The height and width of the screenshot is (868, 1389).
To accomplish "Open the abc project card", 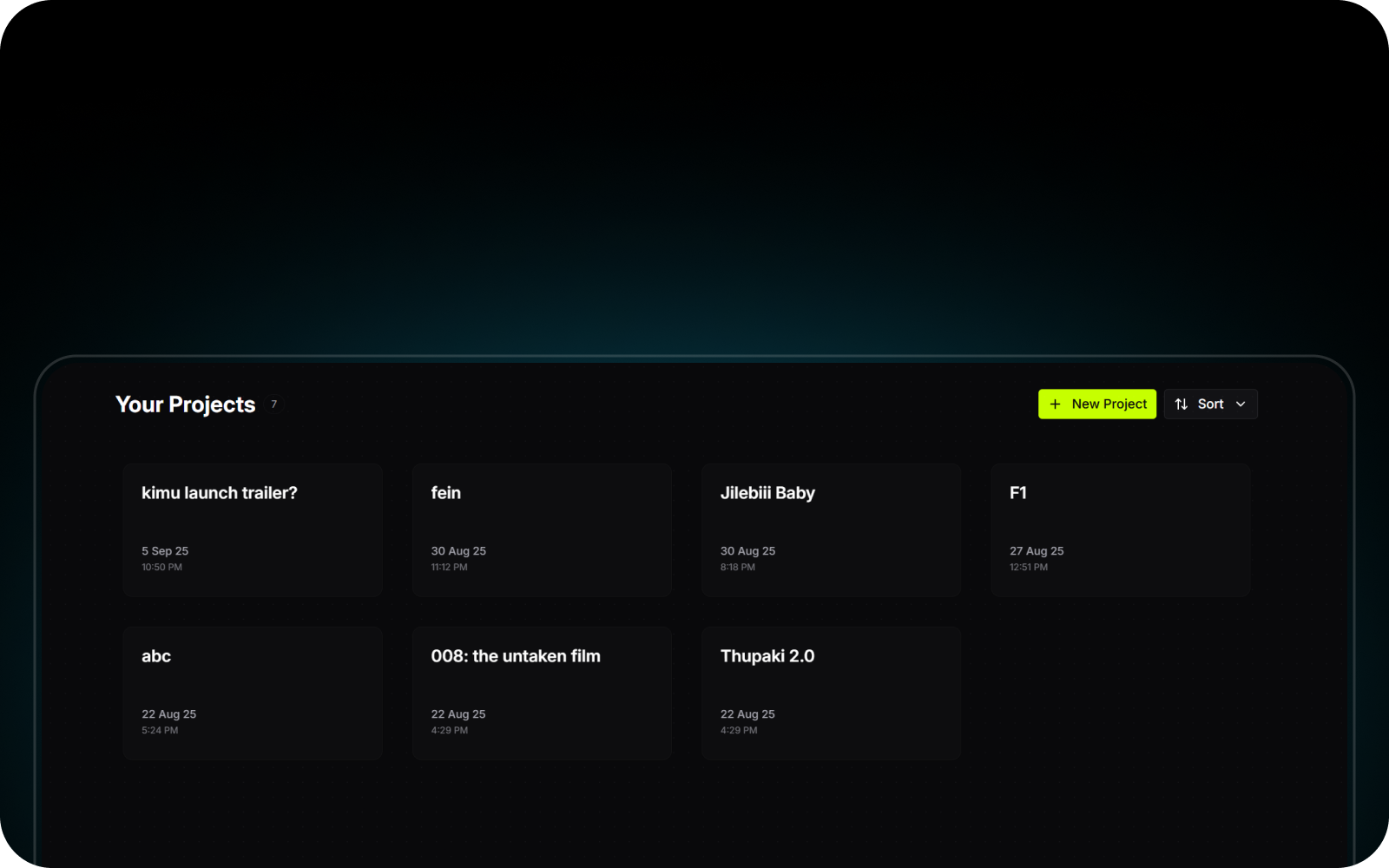I will click(x=252, y=693).
